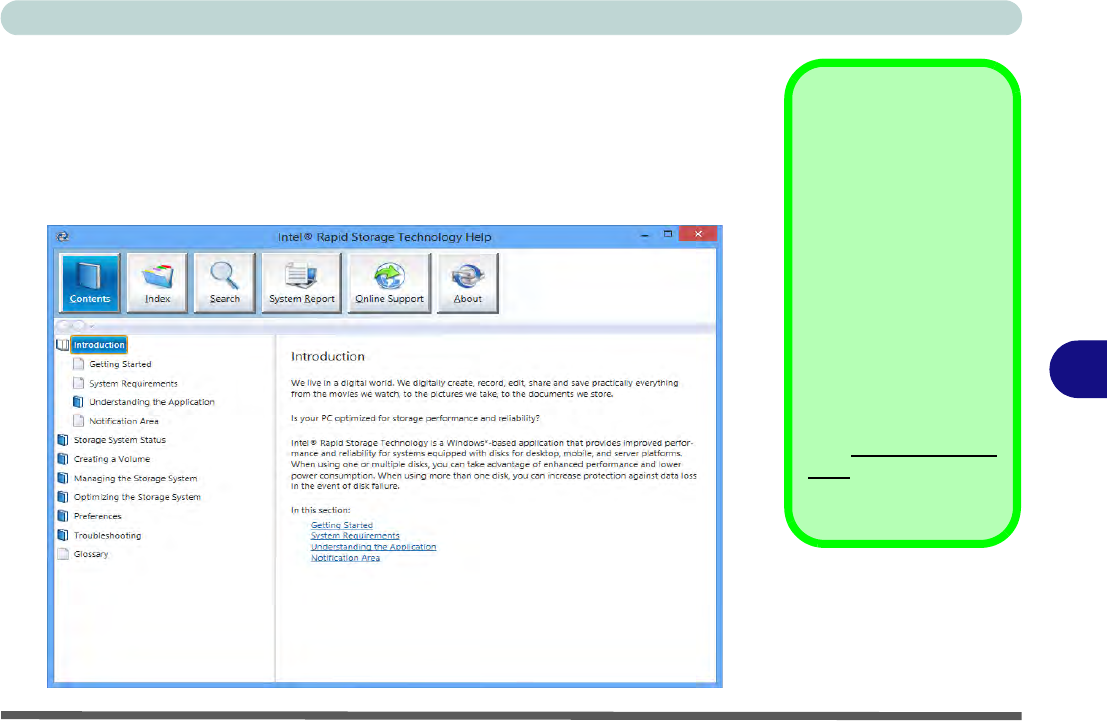Maximize the Help window
This screenshot has height=721, width=1107.
pos(668,234)
